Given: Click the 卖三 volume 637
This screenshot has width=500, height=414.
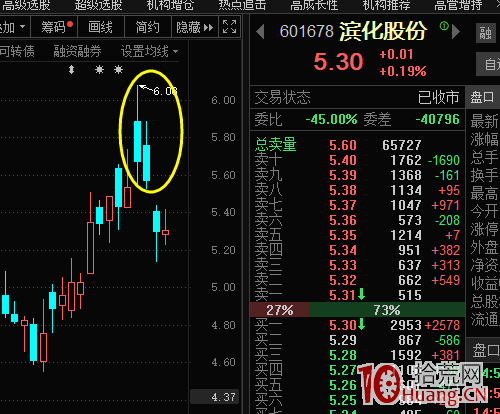Looking at the screenshot, I should (x=410, y=265).
